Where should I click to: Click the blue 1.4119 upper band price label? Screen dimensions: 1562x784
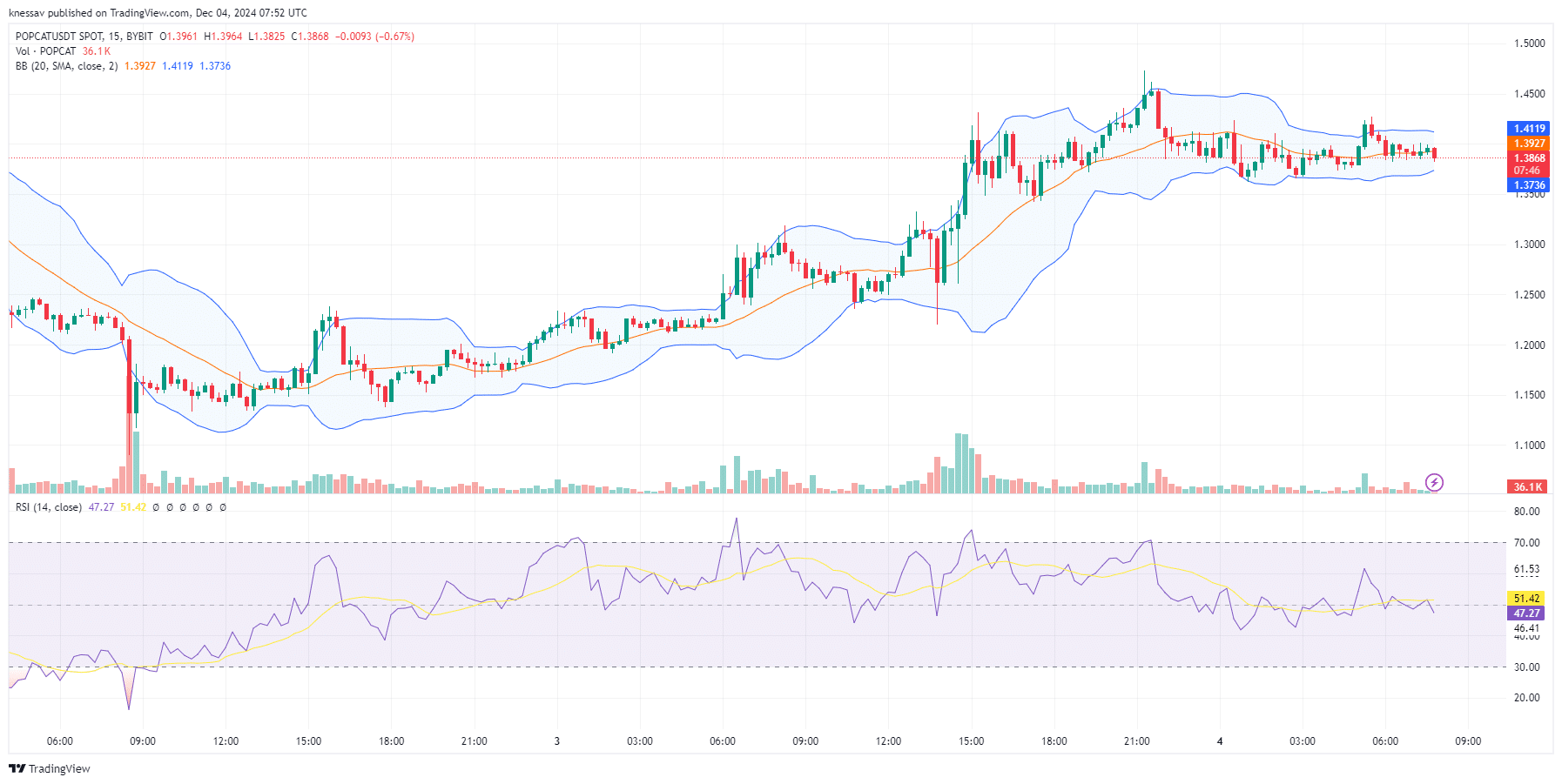pos(1529,129)
